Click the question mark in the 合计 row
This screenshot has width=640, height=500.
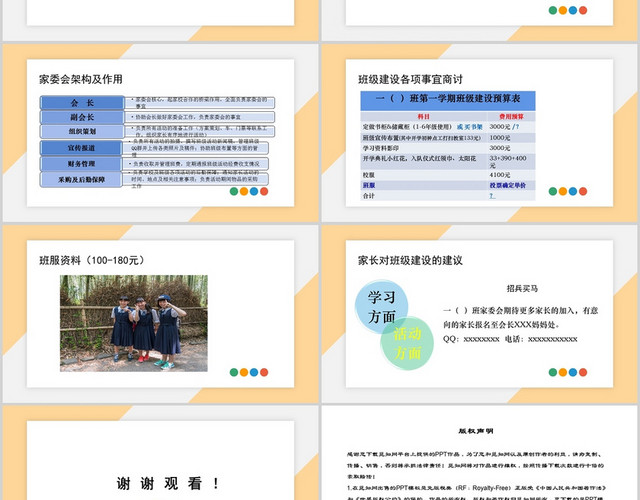pyautogui.click(x=492, y=196)
